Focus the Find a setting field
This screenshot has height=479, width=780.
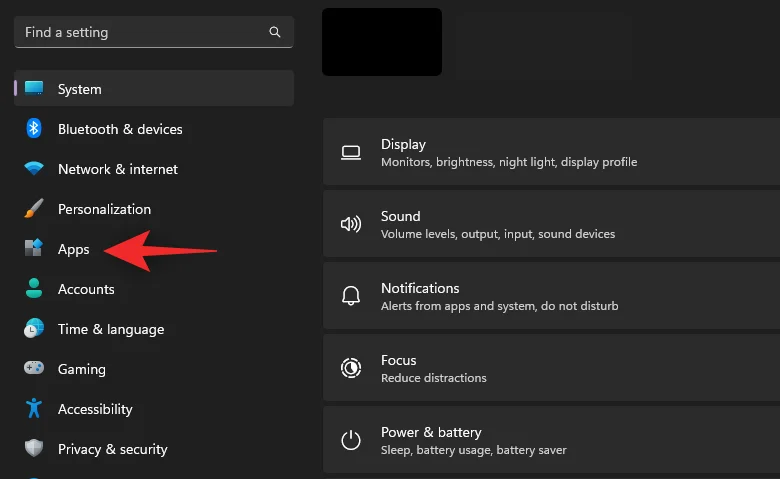pos(154,32)
